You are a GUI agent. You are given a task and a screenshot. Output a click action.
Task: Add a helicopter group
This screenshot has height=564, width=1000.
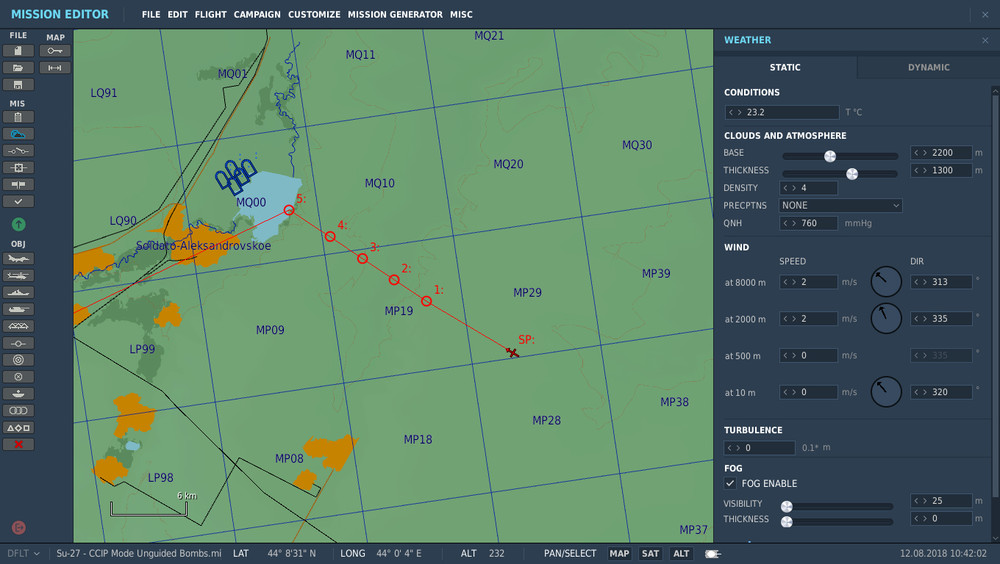coord(18,276)
